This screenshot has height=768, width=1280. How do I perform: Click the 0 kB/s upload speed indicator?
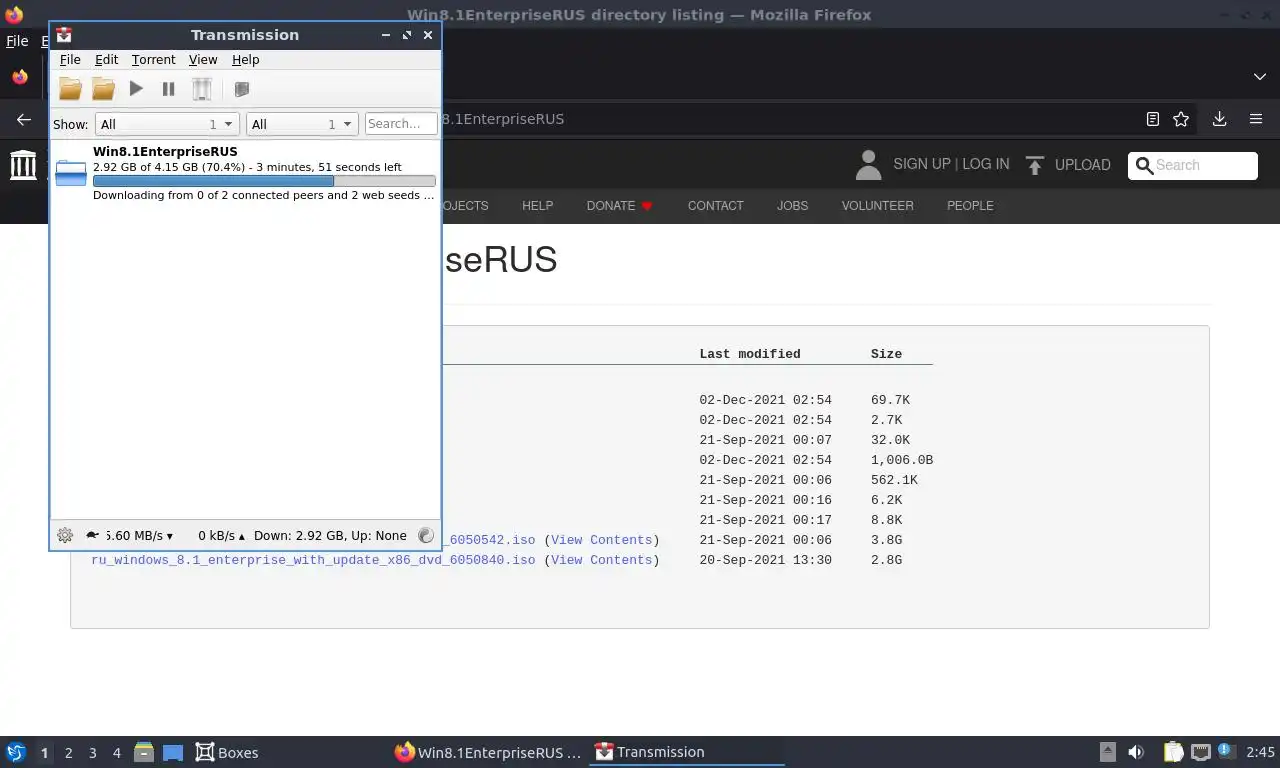point(221,535)
